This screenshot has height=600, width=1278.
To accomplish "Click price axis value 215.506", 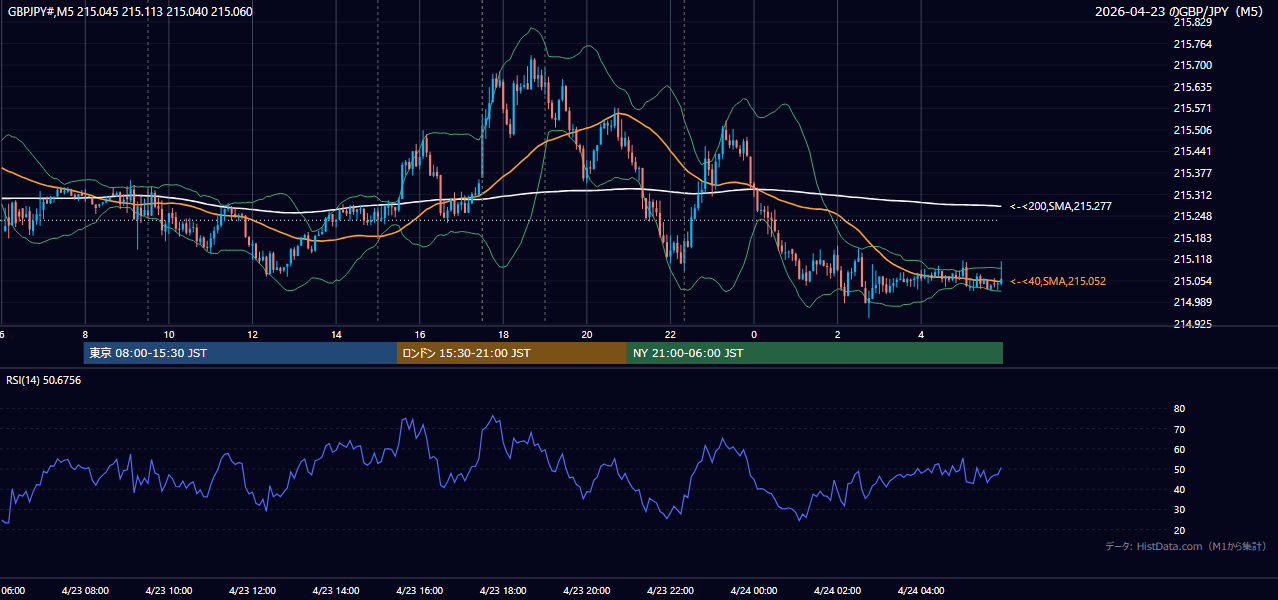I will (1192, 130).
